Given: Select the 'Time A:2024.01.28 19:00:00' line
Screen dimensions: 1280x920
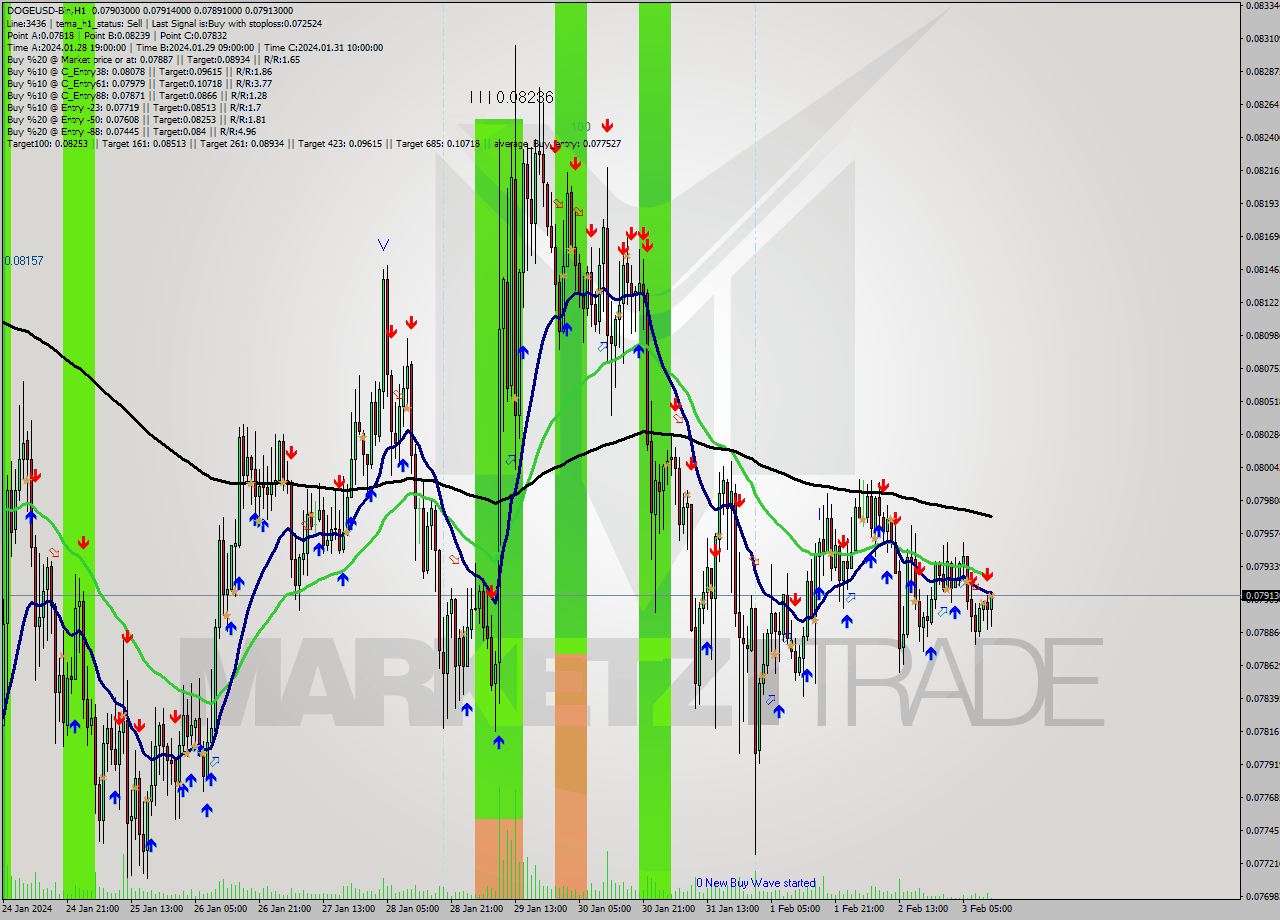Looking at the screenshot, I should [x=194, y=47].
